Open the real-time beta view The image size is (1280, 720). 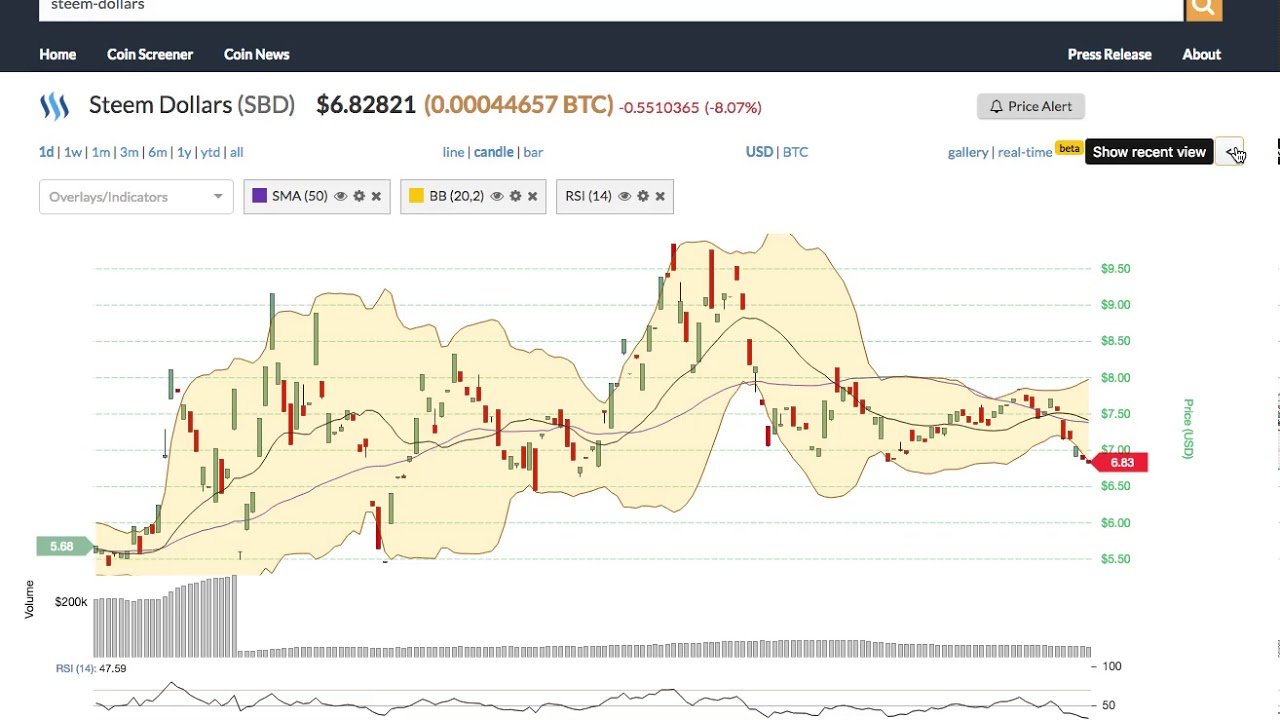point(1025,152)
